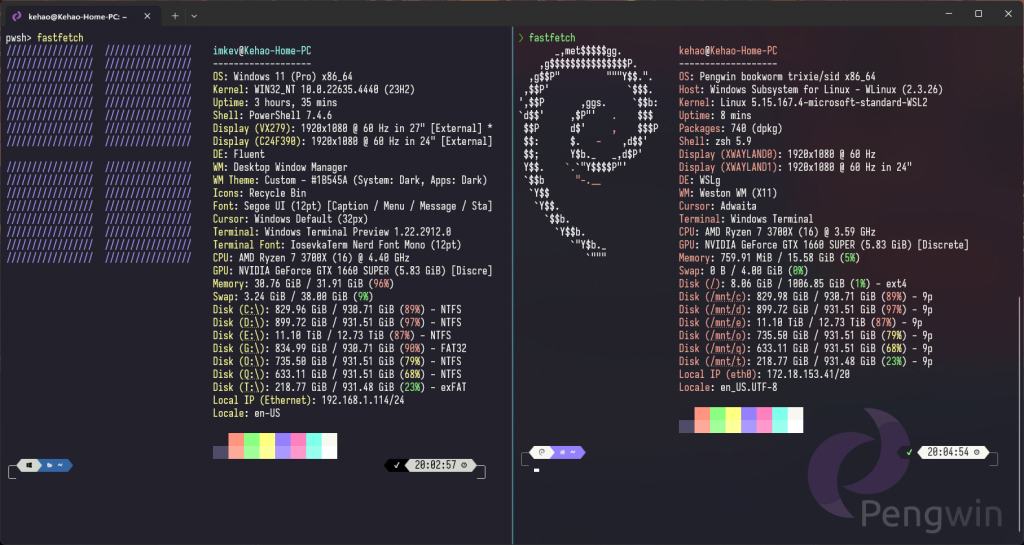
Task: Maximize the terminal window
Action: 978,14
